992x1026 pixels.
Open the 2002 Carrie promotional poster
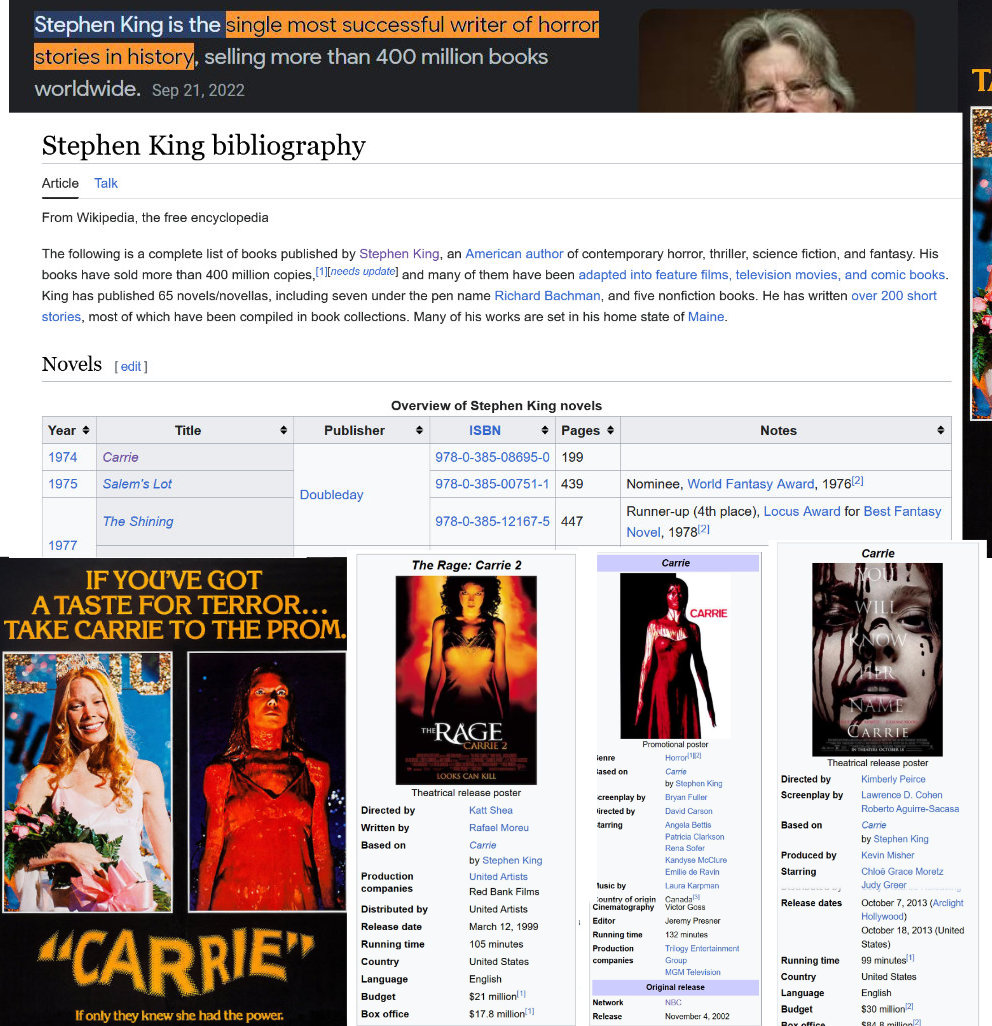[x=675, y=656]
